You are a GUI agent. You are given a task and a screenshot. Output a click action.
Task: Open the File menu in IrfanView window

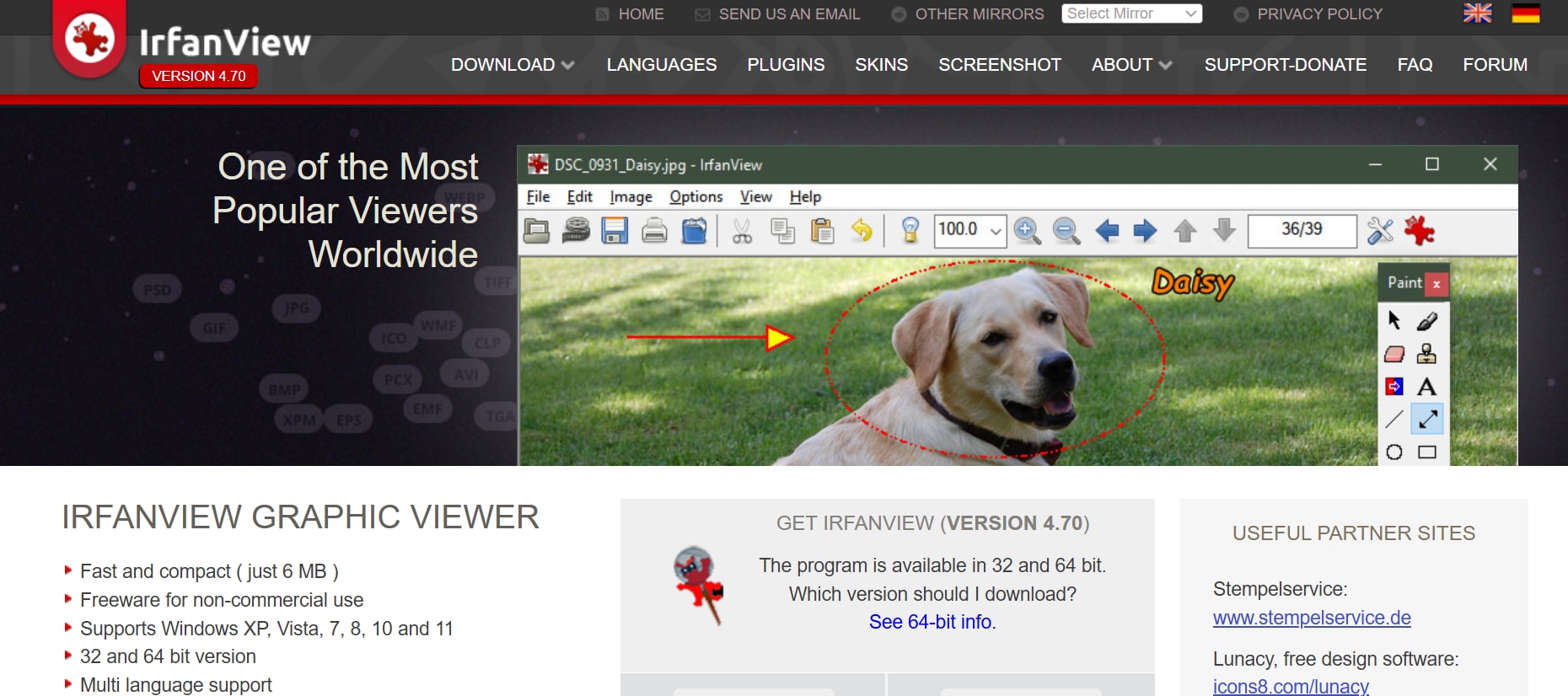tap(538, 196)
